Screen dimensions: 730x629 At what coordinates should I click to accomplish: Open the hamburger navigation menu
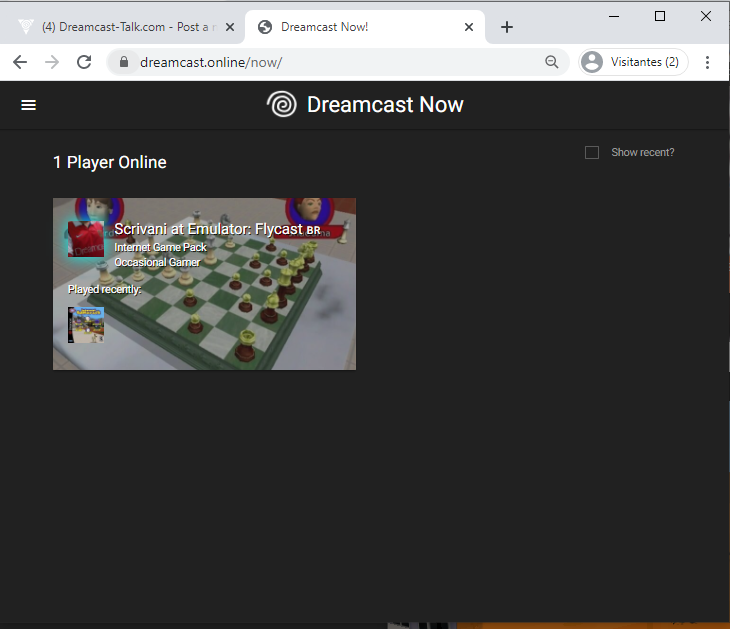[x=28, y=105]
